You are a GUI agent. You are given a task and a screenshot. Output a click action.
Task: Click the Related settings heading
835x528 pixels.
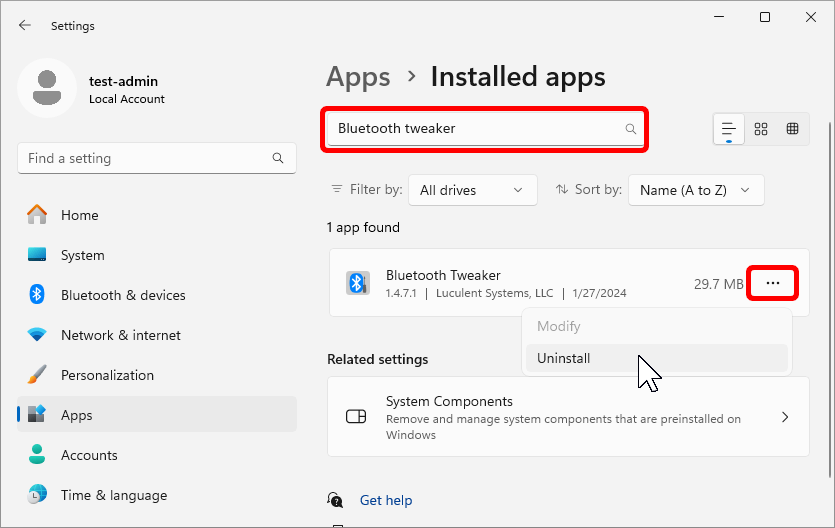click(378, 359)
